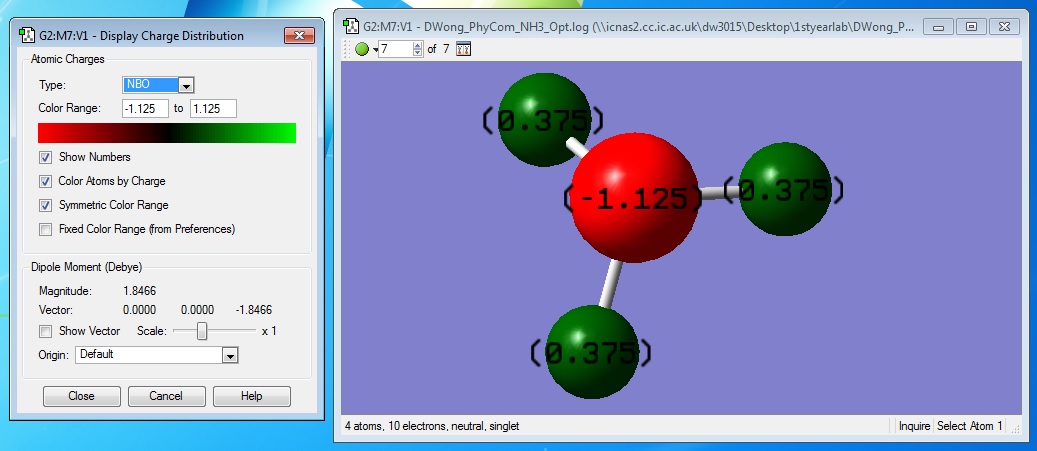Close the molecule viewer window

1004,26
